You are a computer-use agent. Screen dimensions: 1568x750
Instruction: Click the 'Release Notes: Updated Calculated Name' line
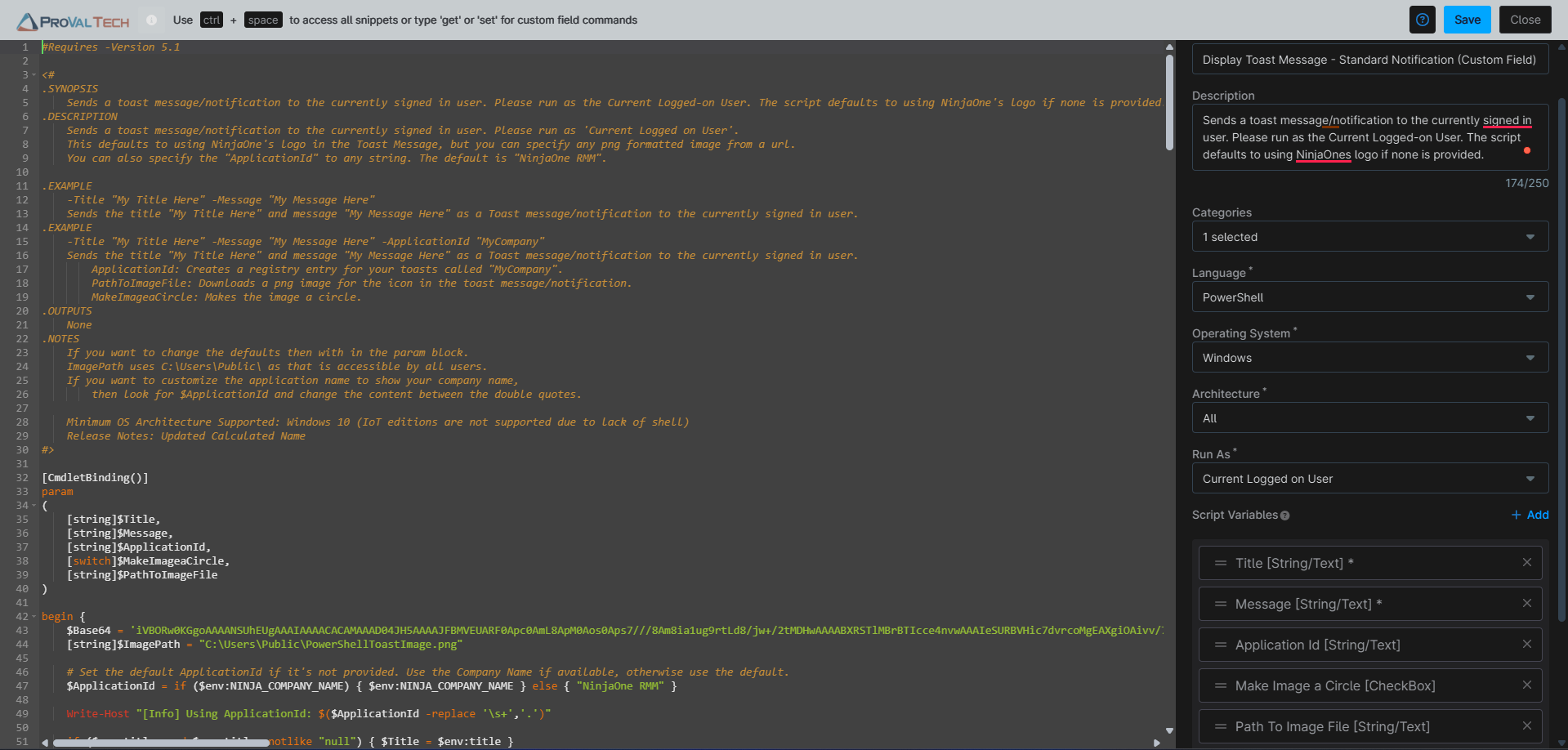(x=186, y=436)
